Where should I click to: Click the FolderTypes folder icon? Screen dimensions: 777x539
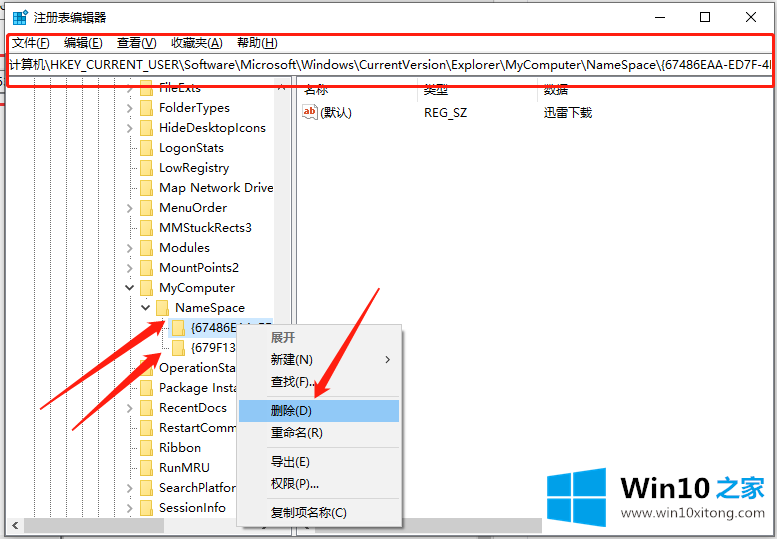(x=147, y=108)
